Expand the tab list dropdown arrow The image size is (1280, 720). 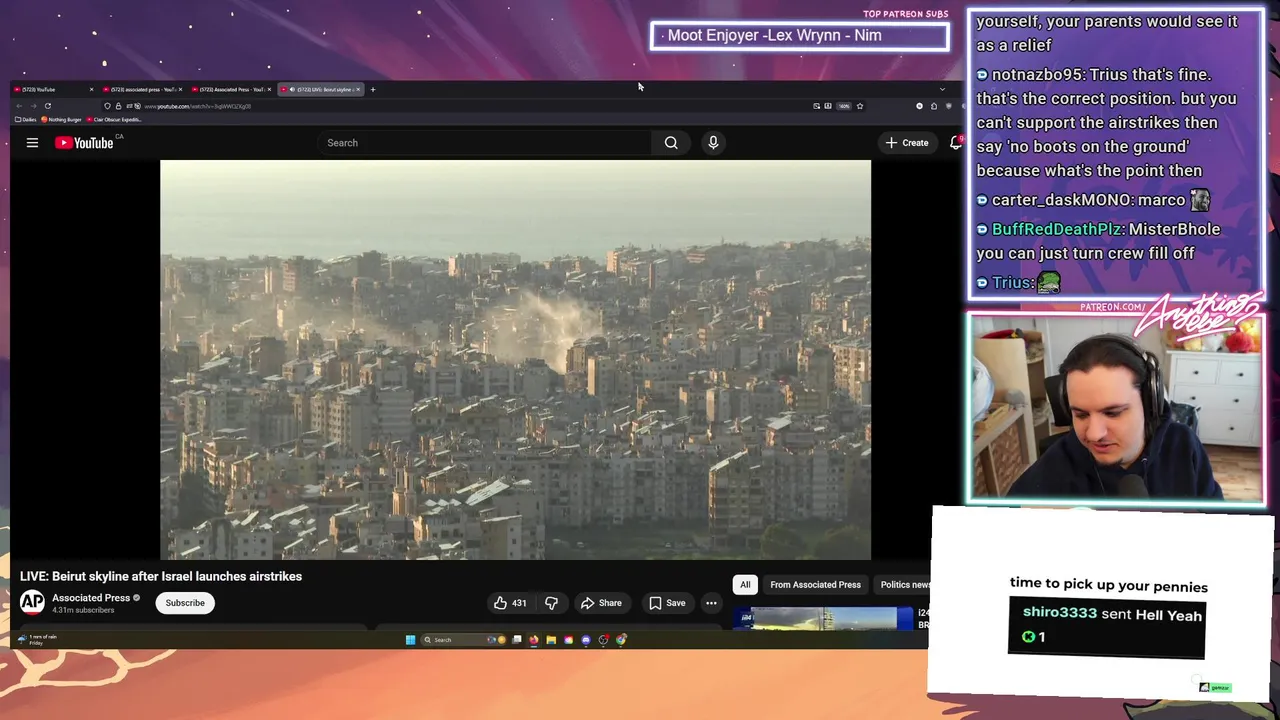[x=941, y=90]
